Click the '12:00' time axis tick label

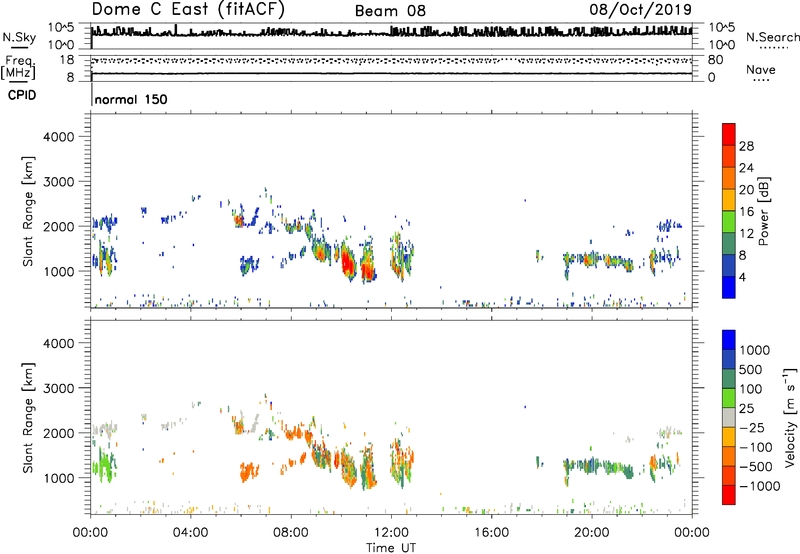click(x=391, y=533)
